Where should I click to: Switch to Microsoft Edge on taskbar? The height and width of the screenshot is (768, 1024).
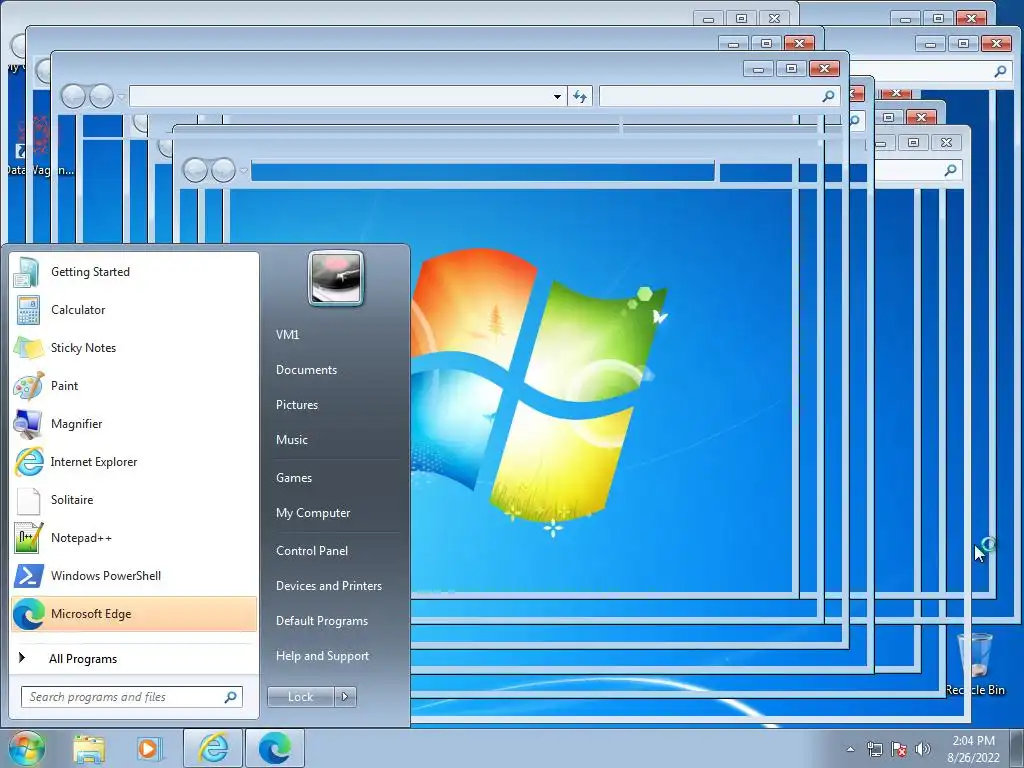275,748
